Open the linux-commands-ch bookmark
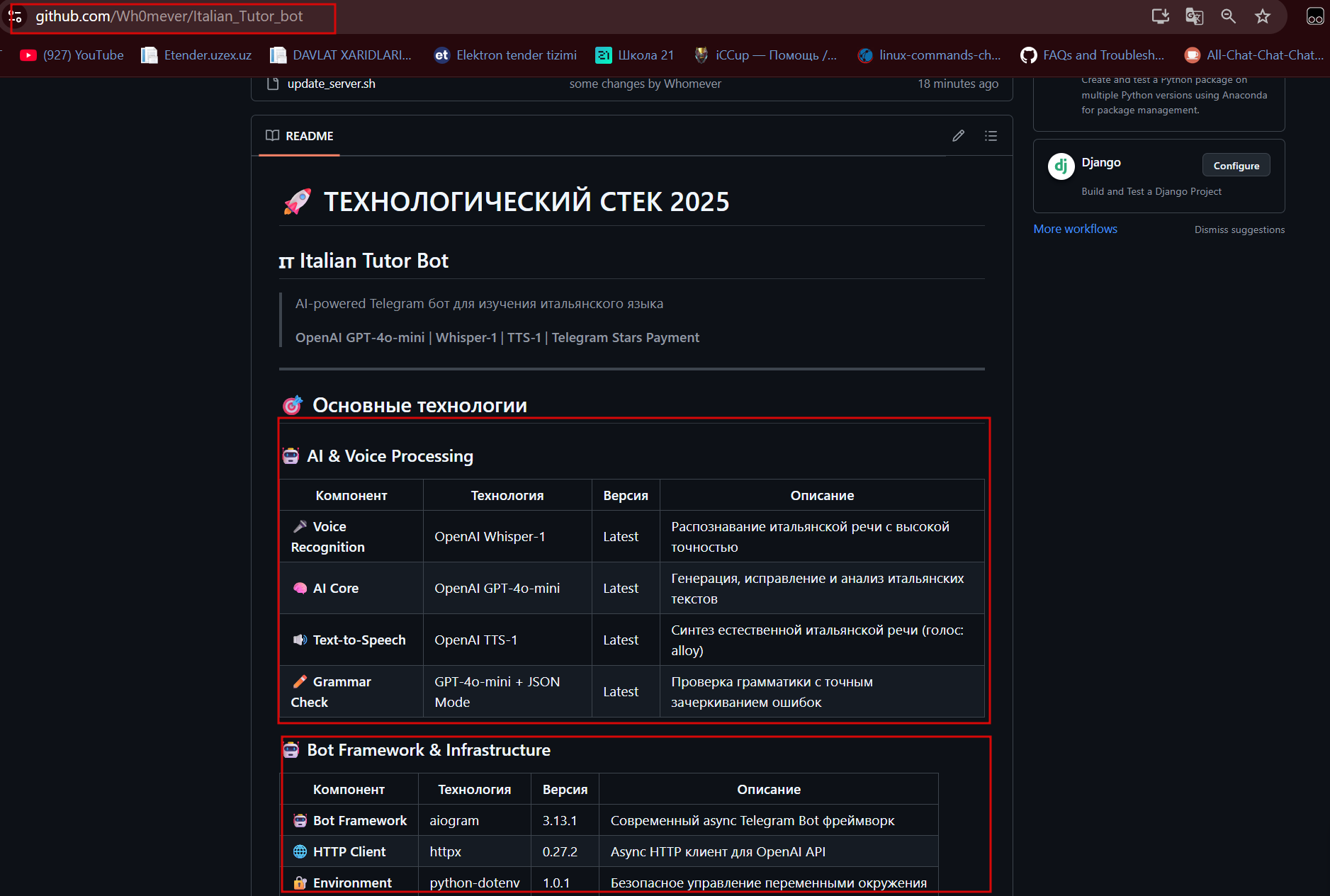The width and height of the screenshot is (1330, 896). coord(929,55)
